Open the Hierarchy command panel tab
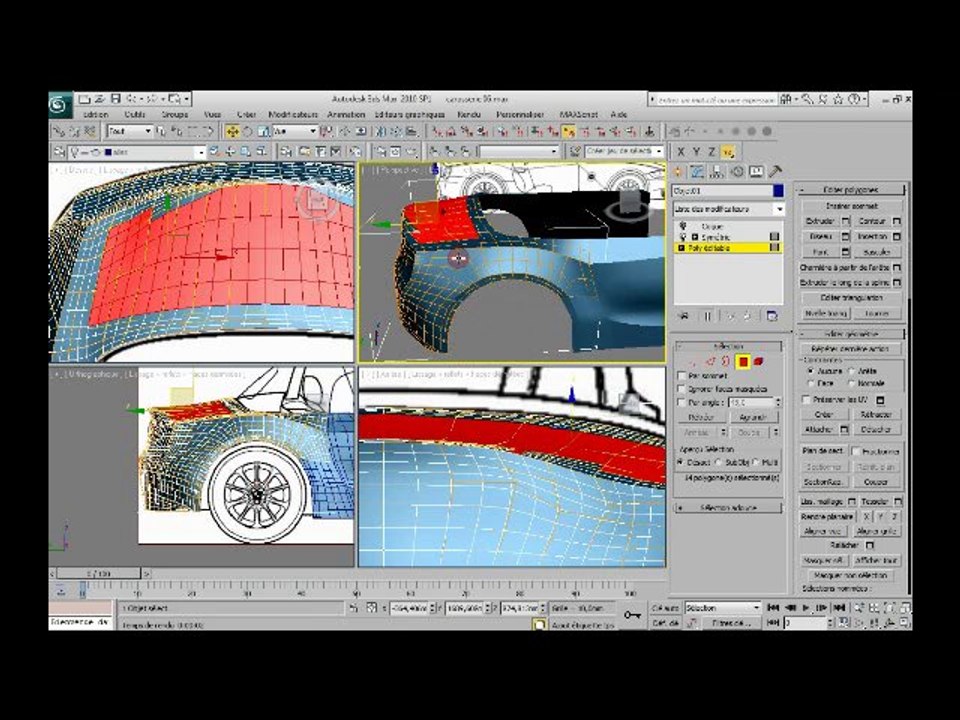Image resolution: width=960 pixels, height=720 pixels. click(717, 172)
